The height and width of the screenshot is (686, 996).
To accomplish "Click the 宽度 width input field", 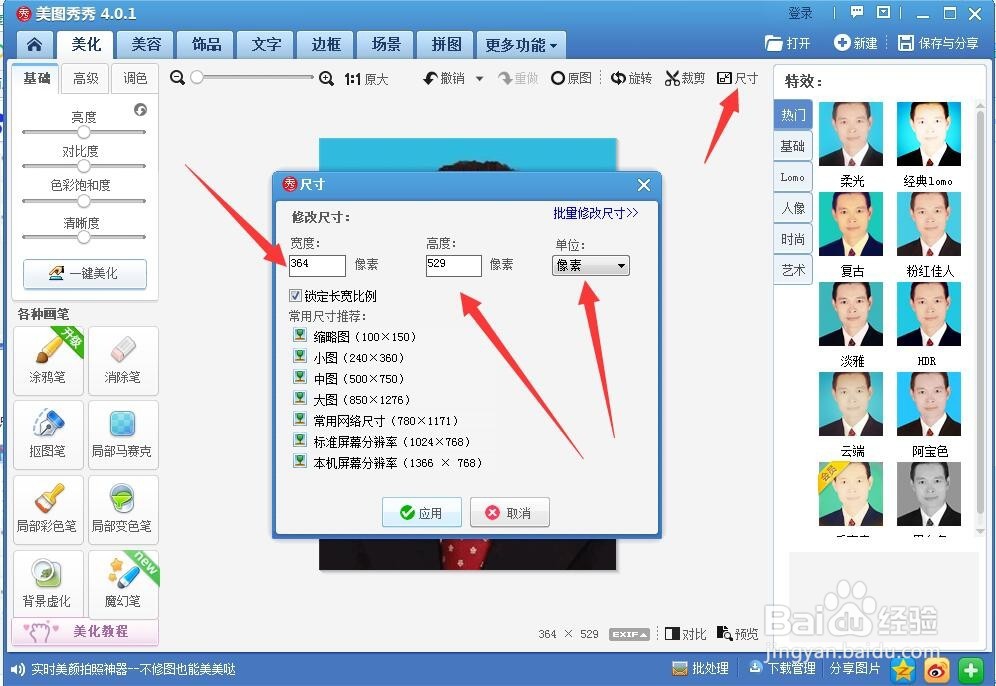I will tap(317, 266).
